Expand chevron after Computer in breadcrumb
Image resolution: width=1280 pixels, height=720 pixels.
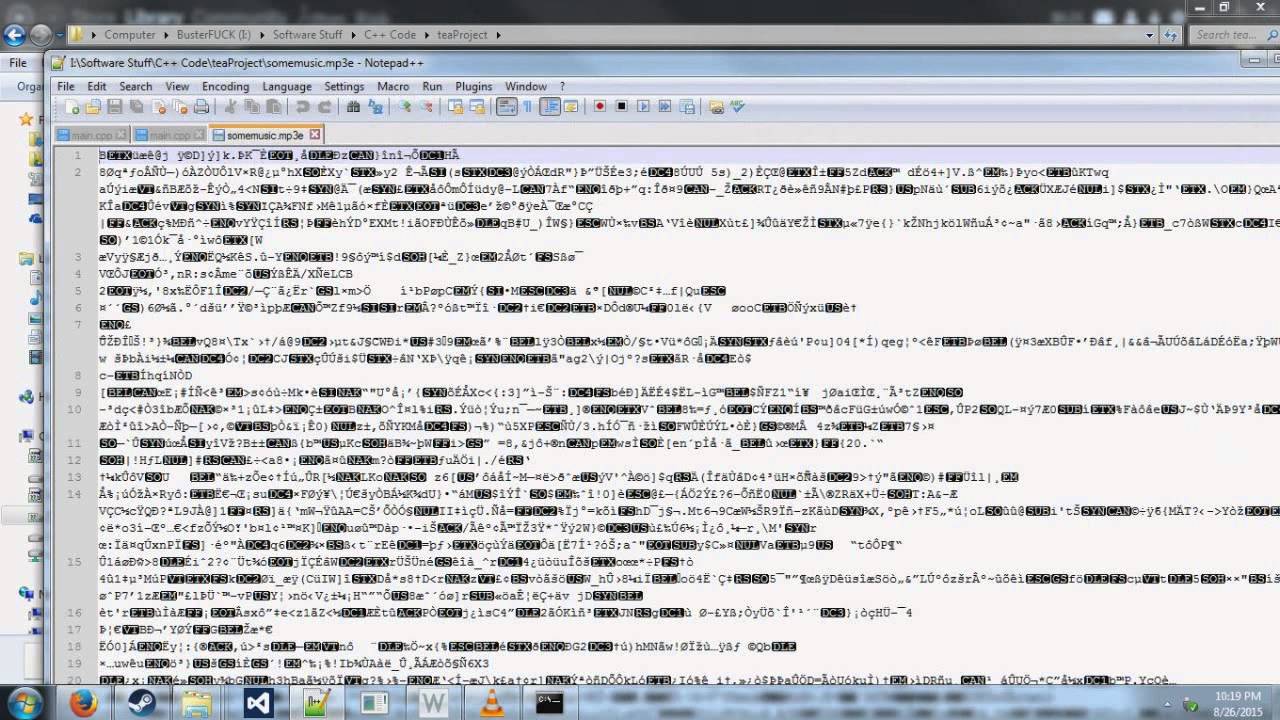click(x=165, y=35)
